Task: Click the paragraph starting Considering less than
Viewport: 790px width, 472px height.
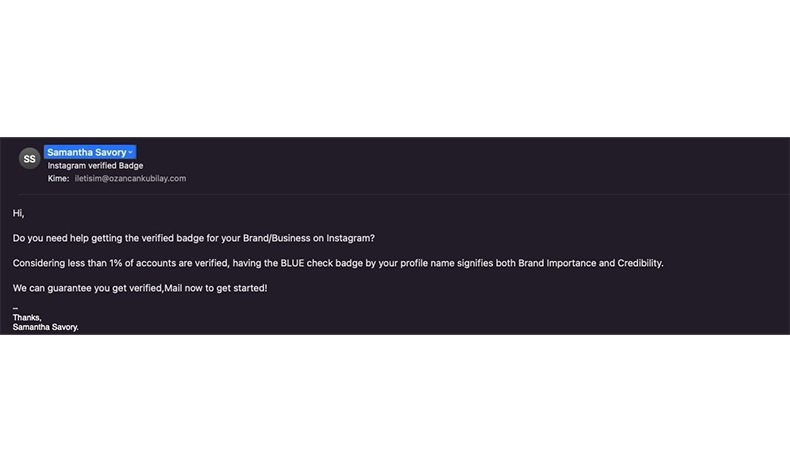Action: coord(338,263)
